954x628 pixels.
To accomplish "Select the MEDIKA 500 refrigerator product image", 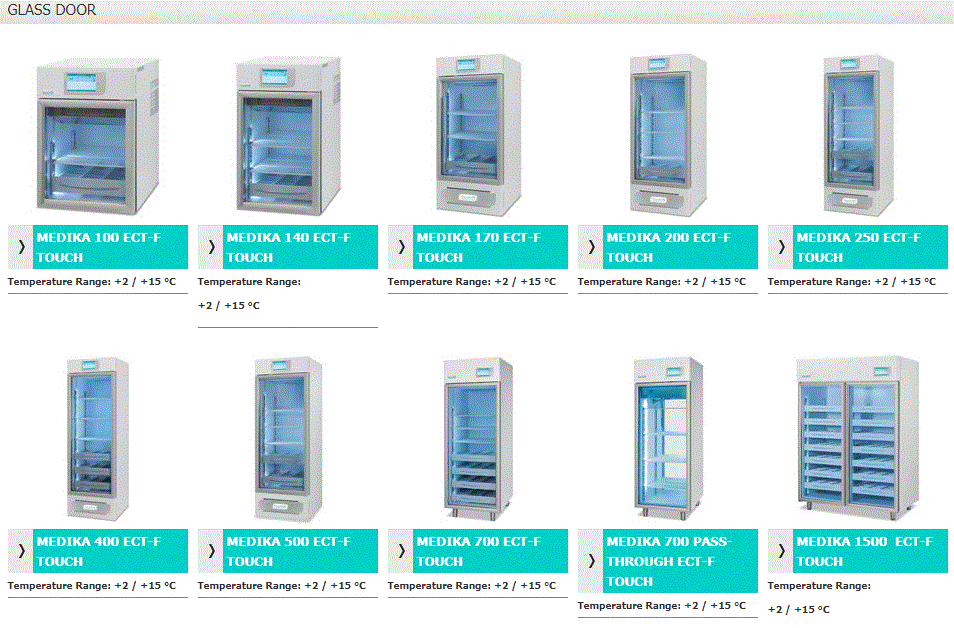I will pyautogui.click(x=288, y=439).
